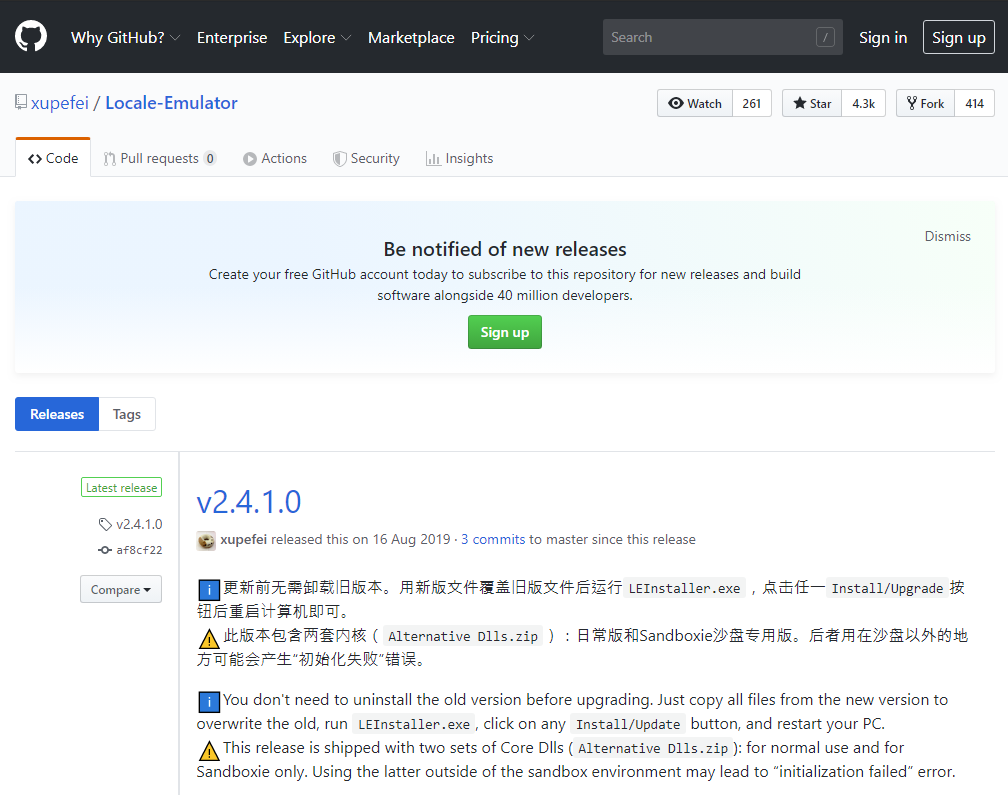Click info icon before "You don't need"
1008x795 pixels.
click(209, 702)
